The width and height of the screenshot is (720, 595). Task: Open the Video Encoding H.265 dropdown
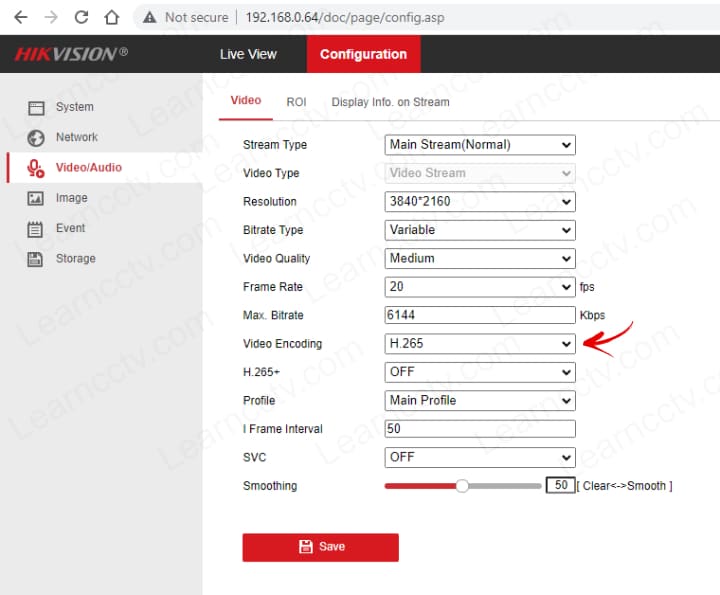click(x=480, y=344)
